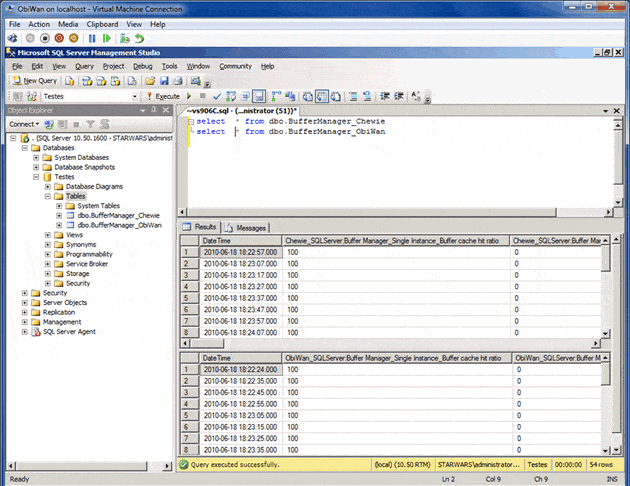The height and width of the screenshot is (486, 630).
Task: Refresh the Object Explorer tree
Action: [104, 124]
